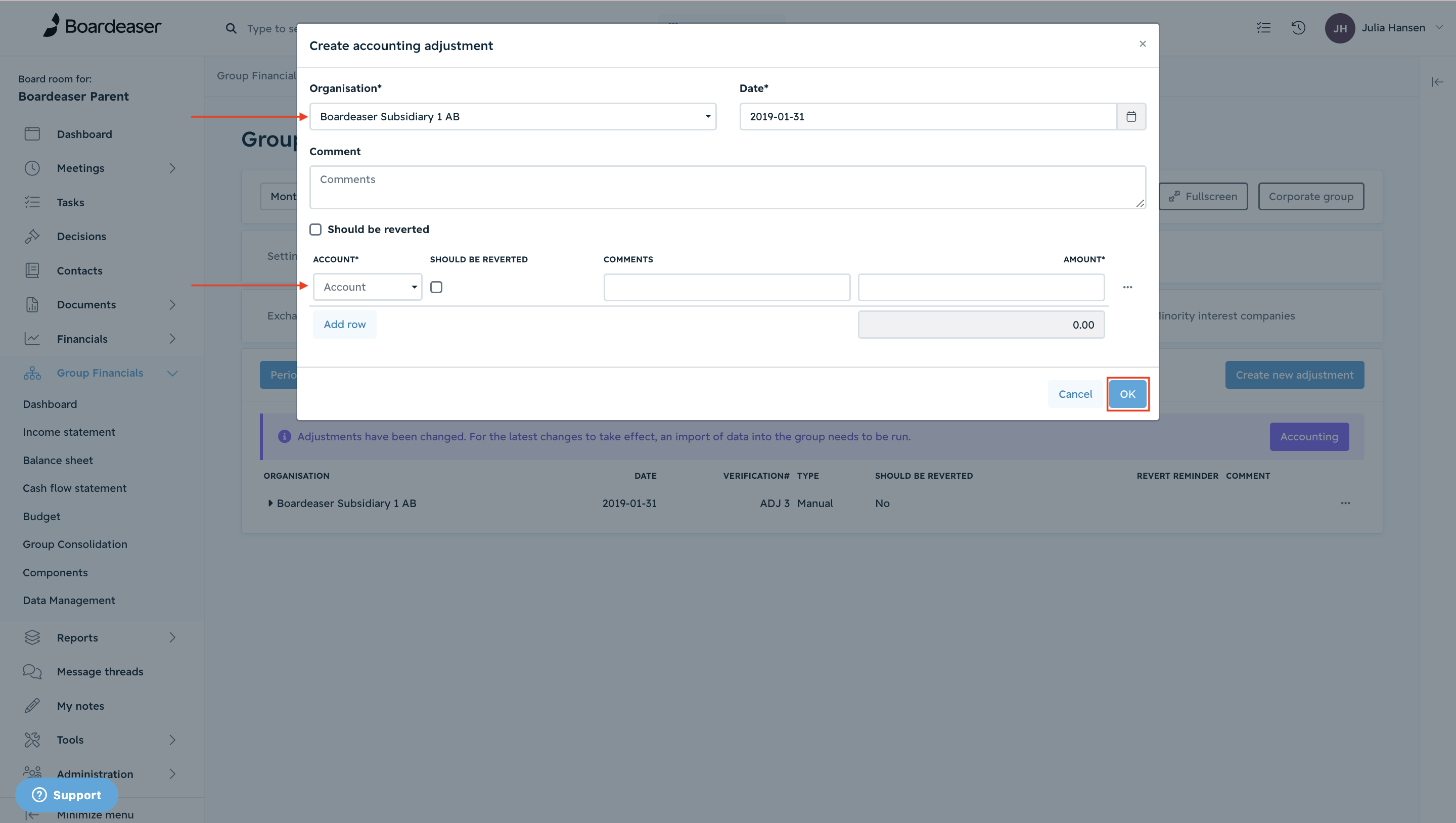Click the Date input field
Image resolution: width=1456 pixels, height=823 pixels.
(x=928, y=116)
